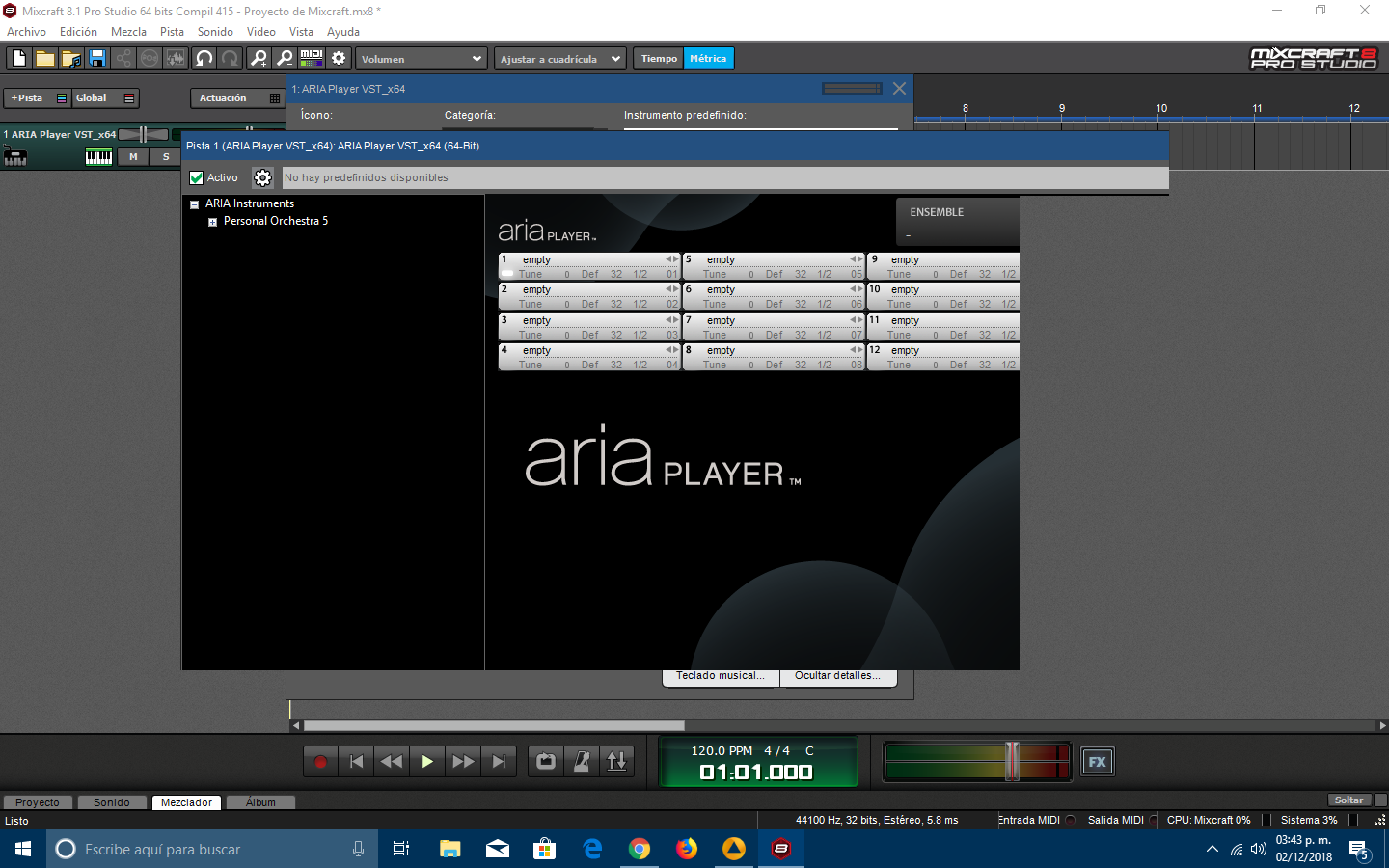The image size is (1389, 868).
Task: Click the piano keys icon on the ARIA track
Action: [98, 157]
